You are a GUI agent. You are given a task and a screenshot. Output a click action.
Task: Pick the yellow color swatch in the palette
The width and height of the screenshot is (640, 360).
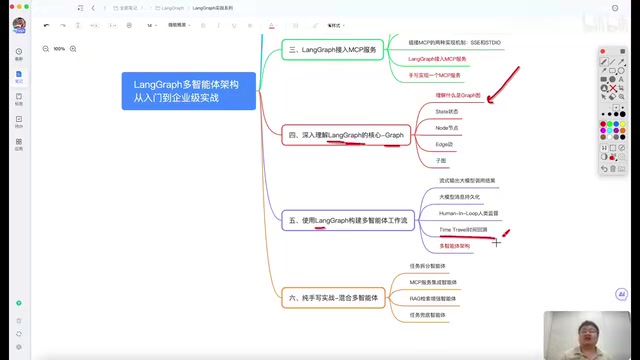click(x=622, y=124)
